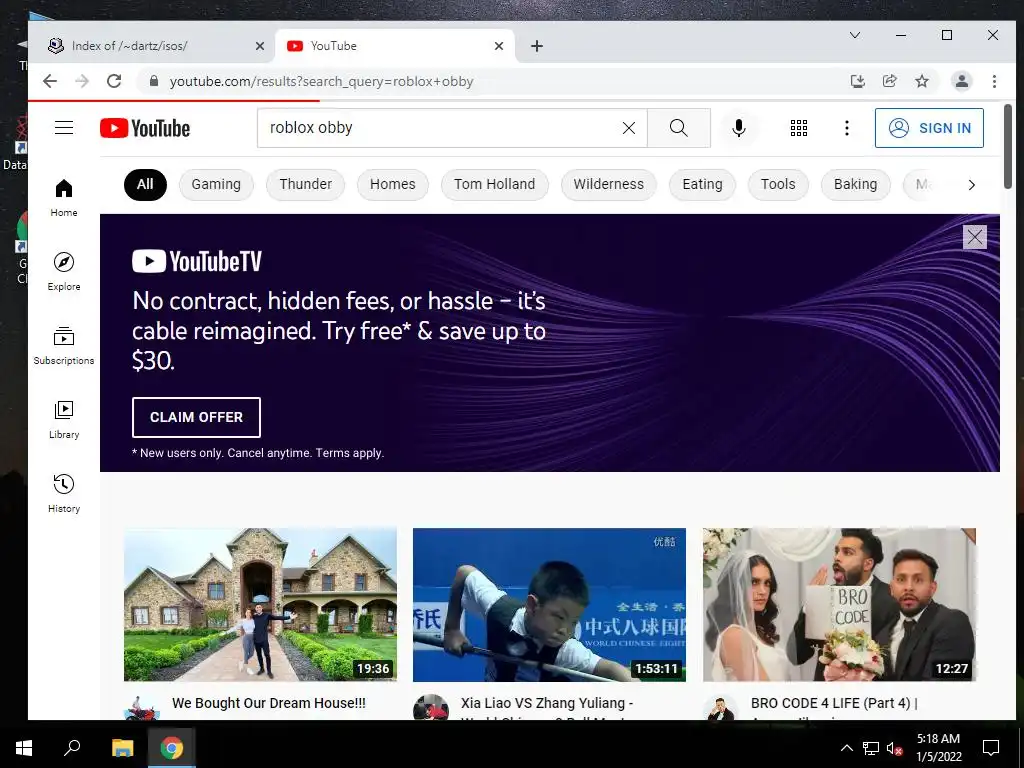The image size is (1024, 768).
Task: Open Xia Liao VS Zhang Yuliang title link
Action: 547,703
